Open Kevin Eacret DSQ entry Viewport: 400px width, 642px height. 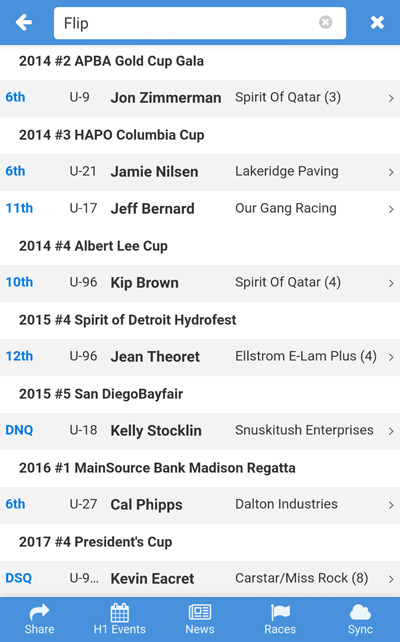pos(200,579)
